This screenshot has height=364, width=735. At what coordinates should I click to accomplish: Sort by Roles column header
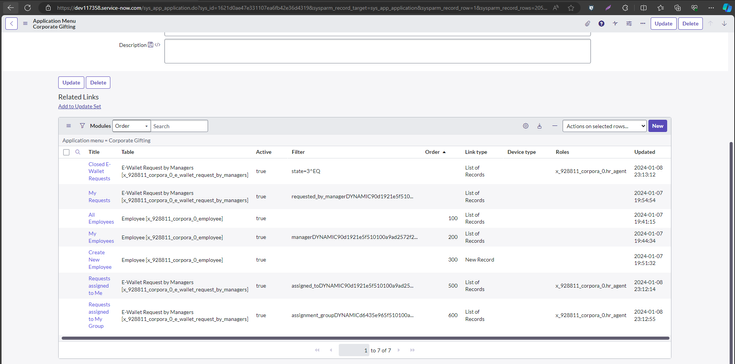[562, 152]
